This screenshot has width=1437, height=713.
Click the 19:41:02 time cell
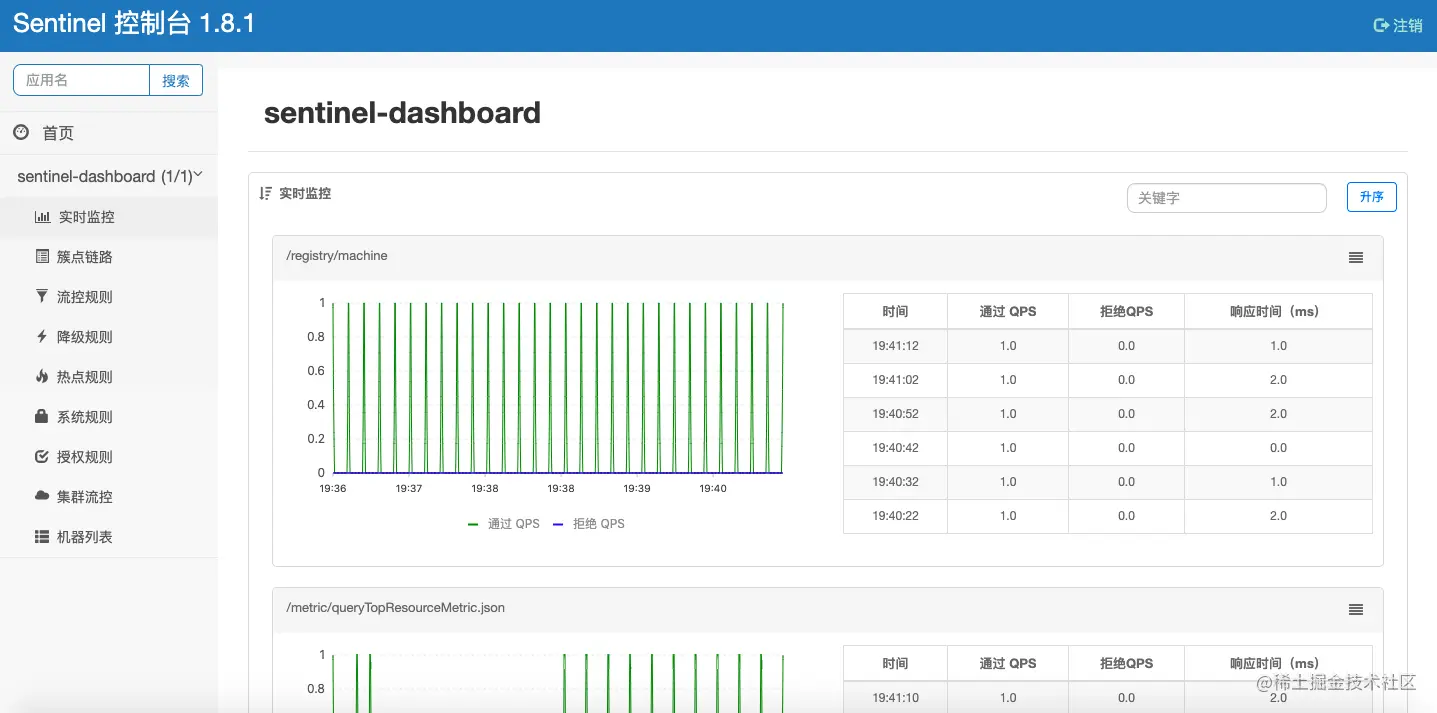[895, 380]
